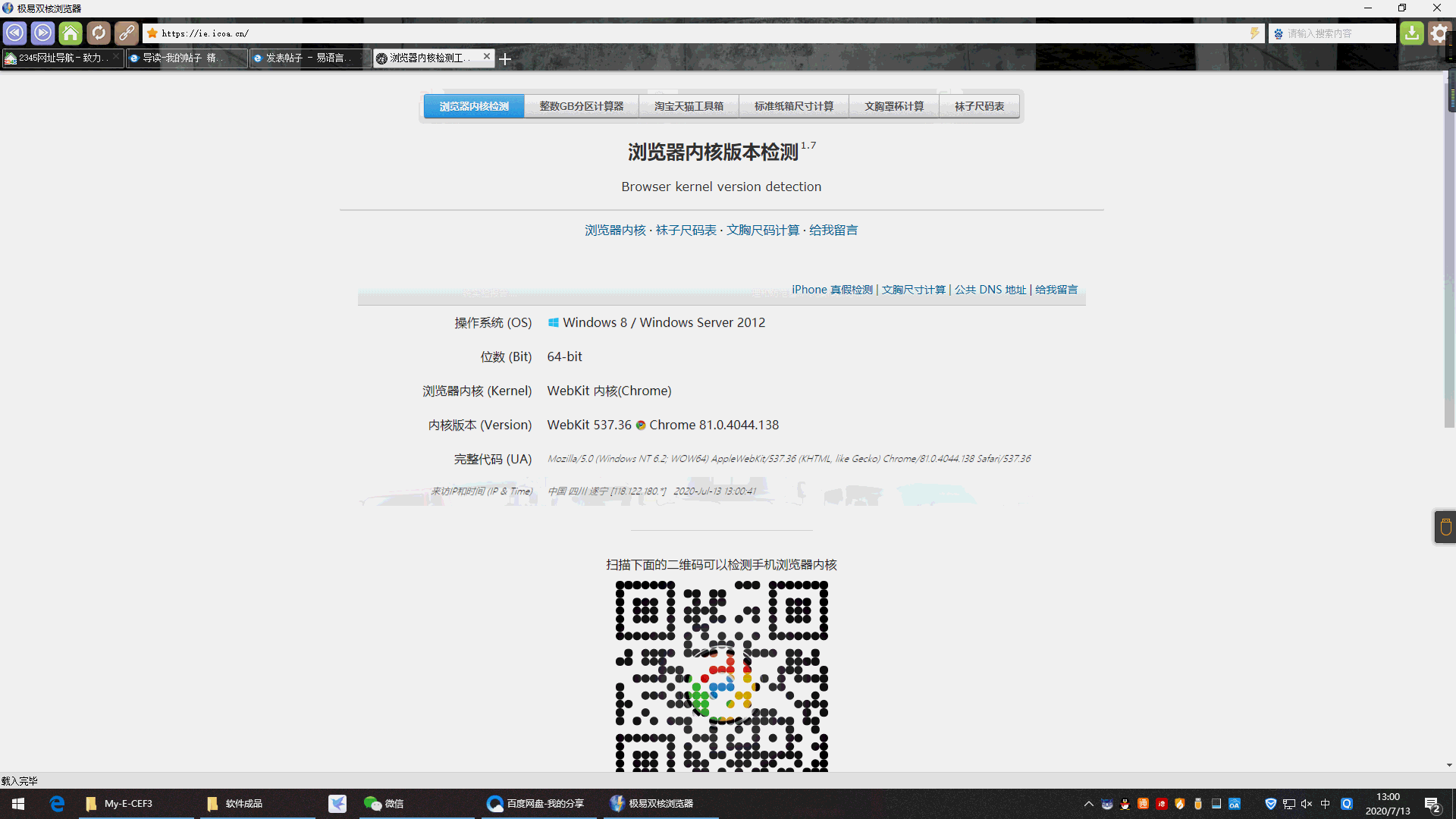Open a new tab with plus icon
Viewport: 1456px width, 819px height.
[x=505, y=58]
